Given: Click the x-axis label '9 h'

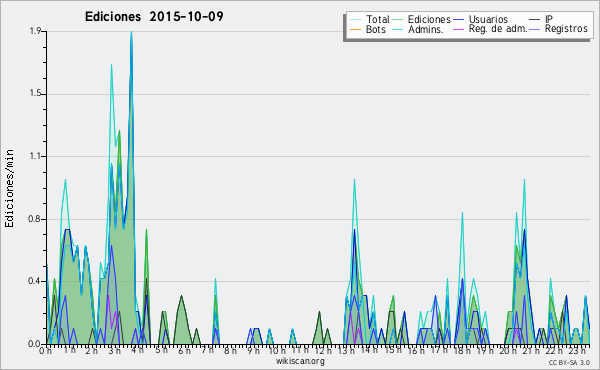Looking at the screenshot, I should point(253,350).
